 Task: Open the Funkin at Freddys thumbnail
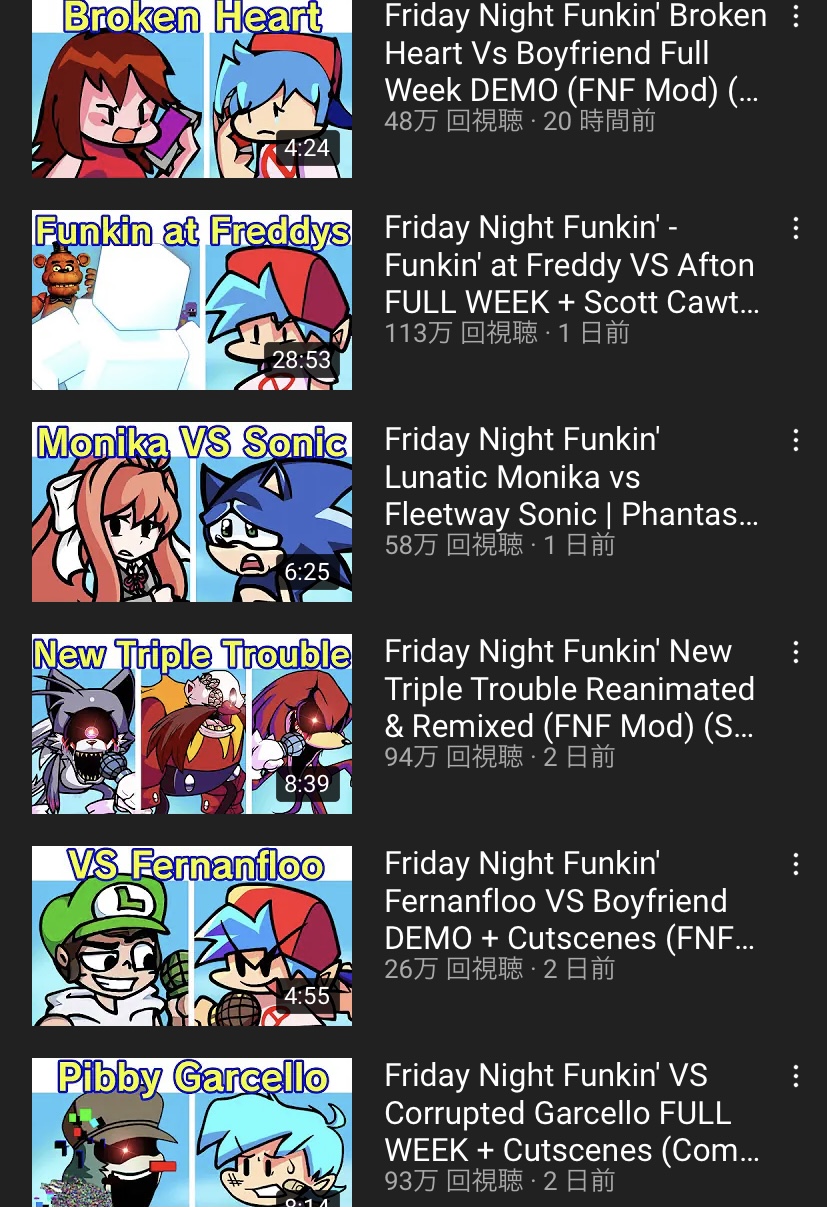click(192, 300)
